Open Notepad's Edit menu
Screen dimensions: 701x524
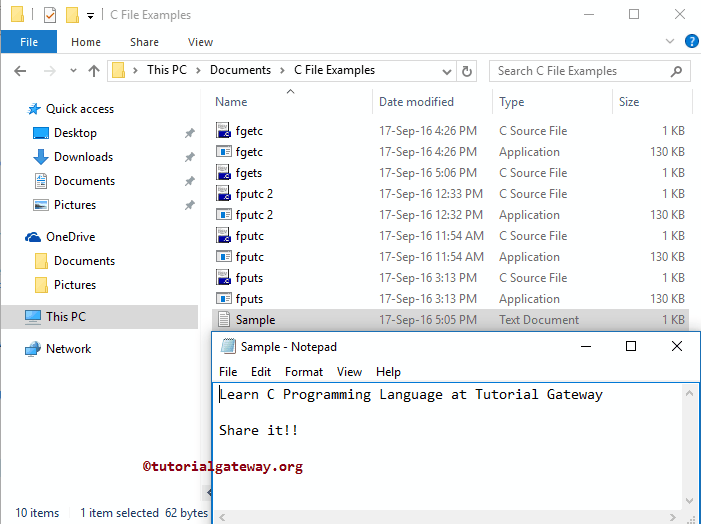click(261, 372)
